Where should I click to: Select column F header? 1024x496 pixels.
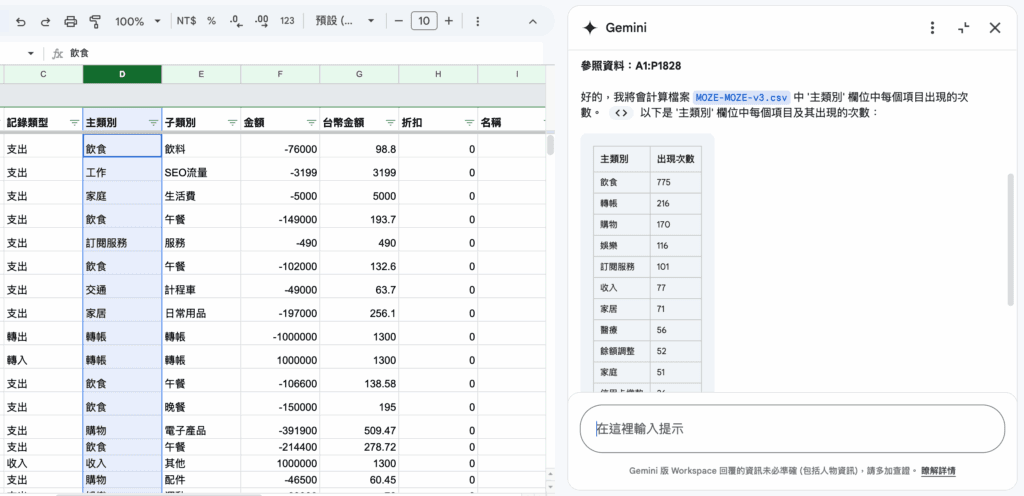click(x=280, y=74)
